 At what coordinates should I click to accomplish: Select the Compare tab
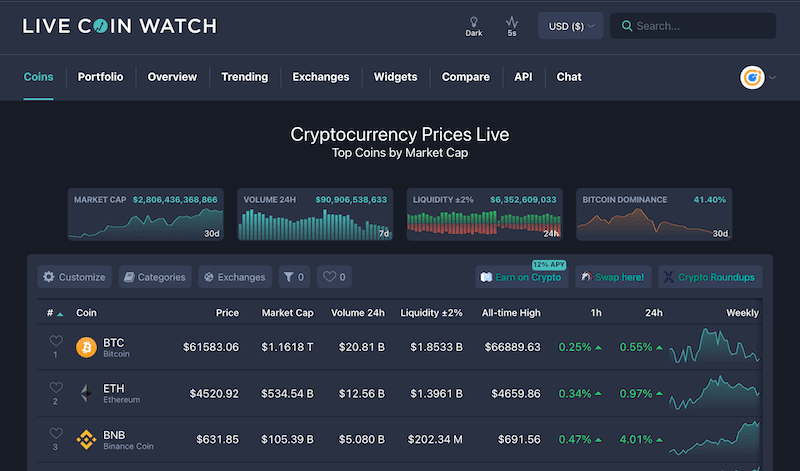465,77
